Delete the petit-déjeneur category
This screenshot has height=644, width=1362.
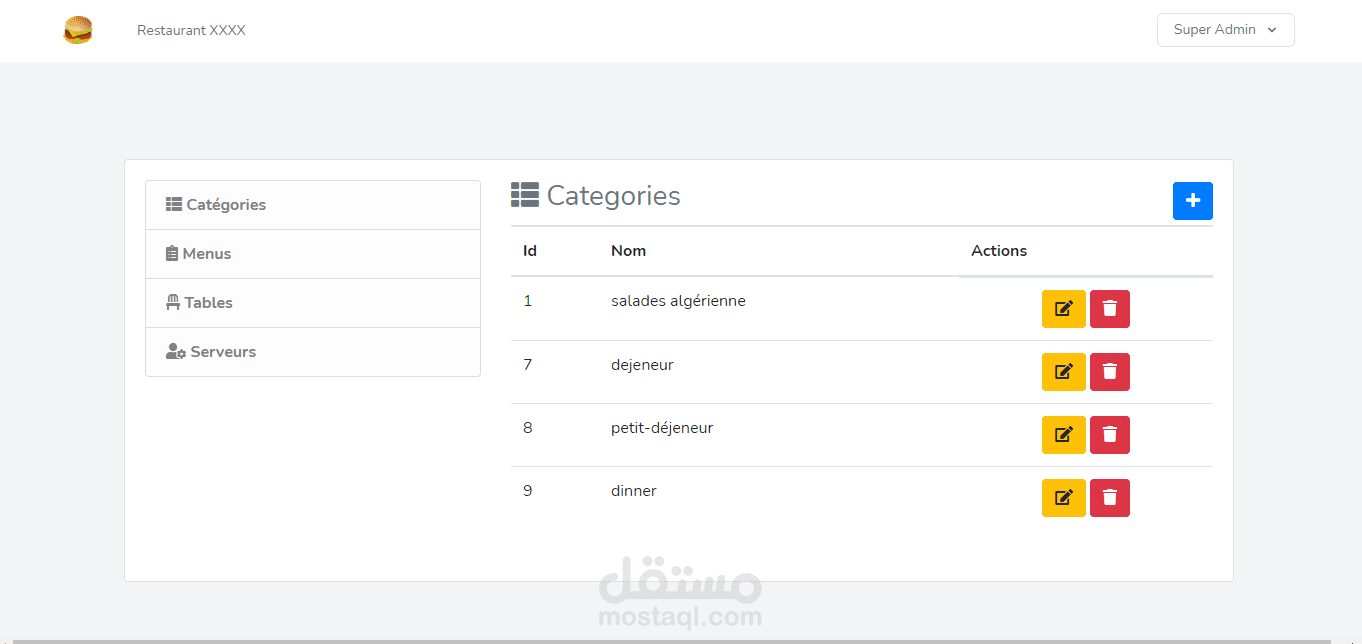pos(1110,435)
